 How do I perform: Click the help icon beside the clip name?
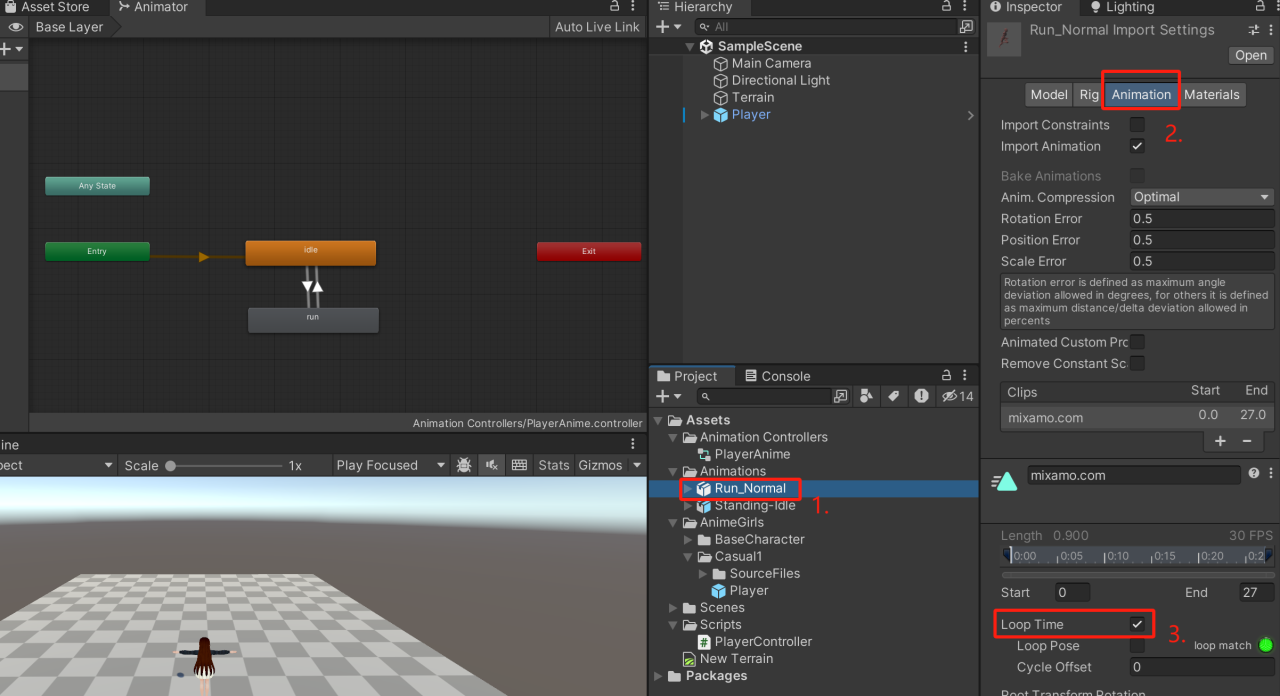coord(1254,474)
